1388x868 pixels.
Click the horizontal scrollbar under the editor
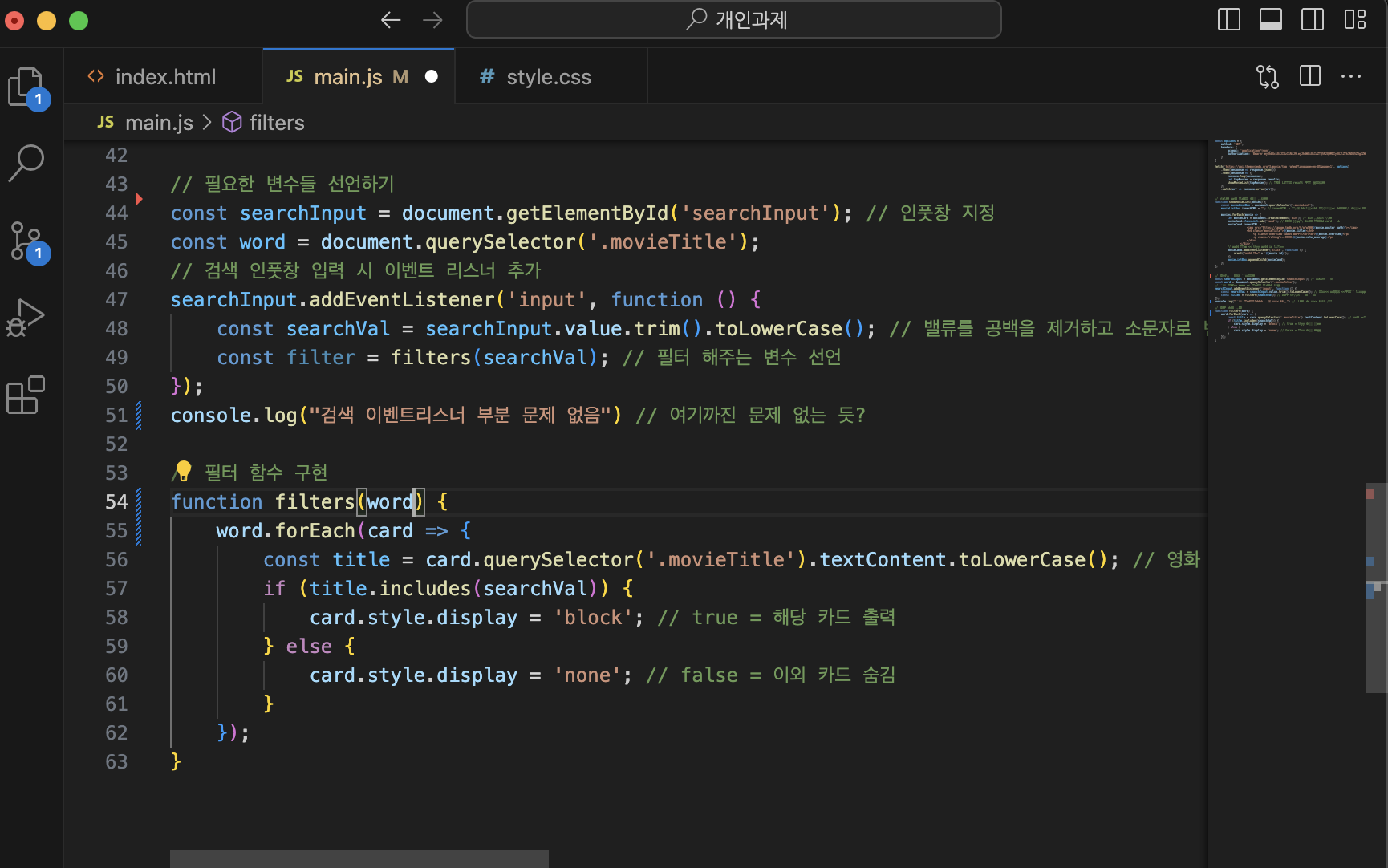point(359,858)
